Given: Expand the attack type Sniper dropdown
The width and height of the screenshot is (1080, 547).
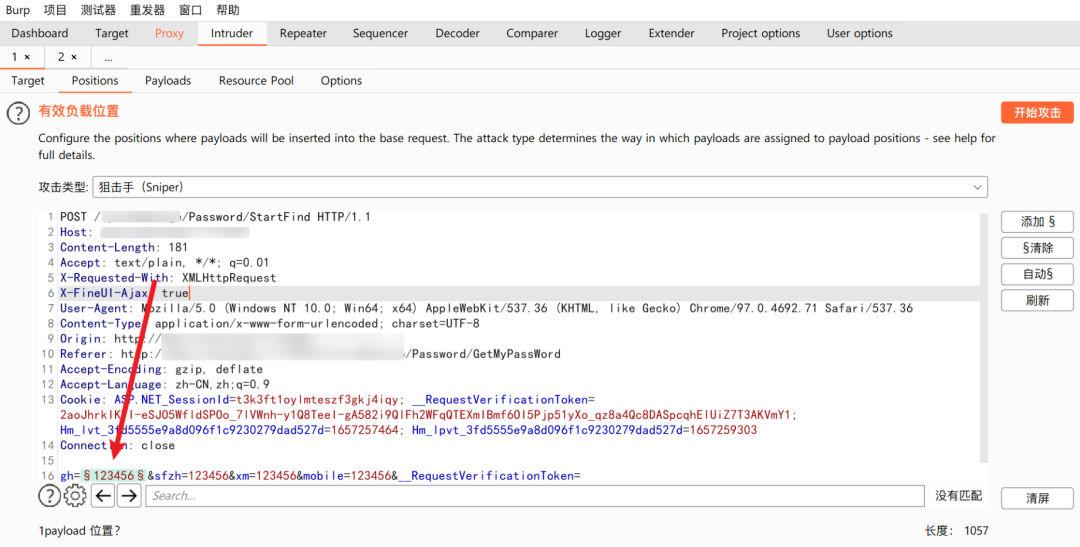Looking at the screenshot, I should pos(540,187).
